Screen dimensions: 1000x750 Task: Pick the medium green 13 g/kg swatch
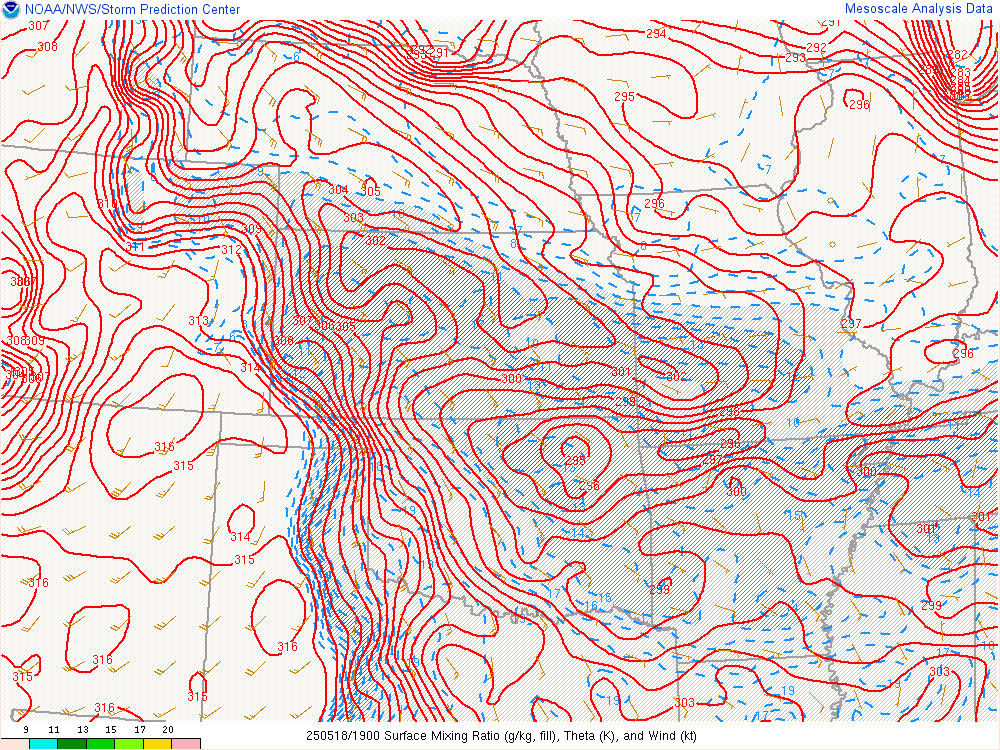pyautogui.click(x=100, y=744)
